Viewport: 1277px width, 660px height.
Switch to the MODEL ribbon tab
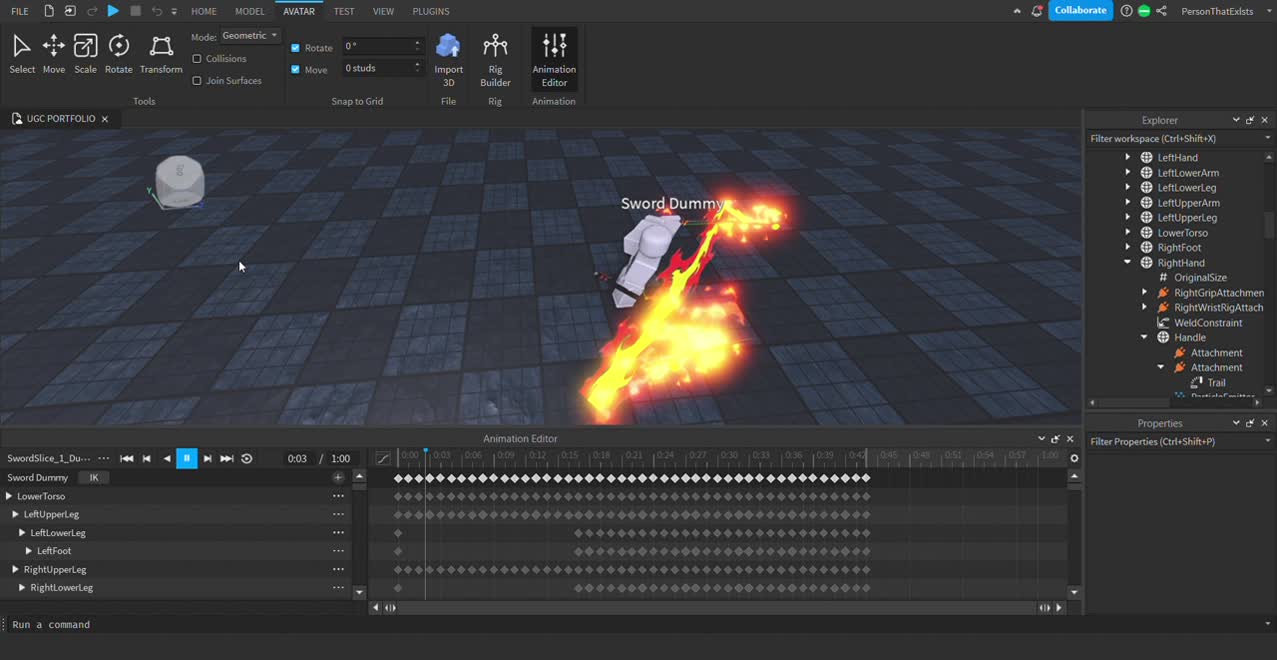click(x=249, y=11)
